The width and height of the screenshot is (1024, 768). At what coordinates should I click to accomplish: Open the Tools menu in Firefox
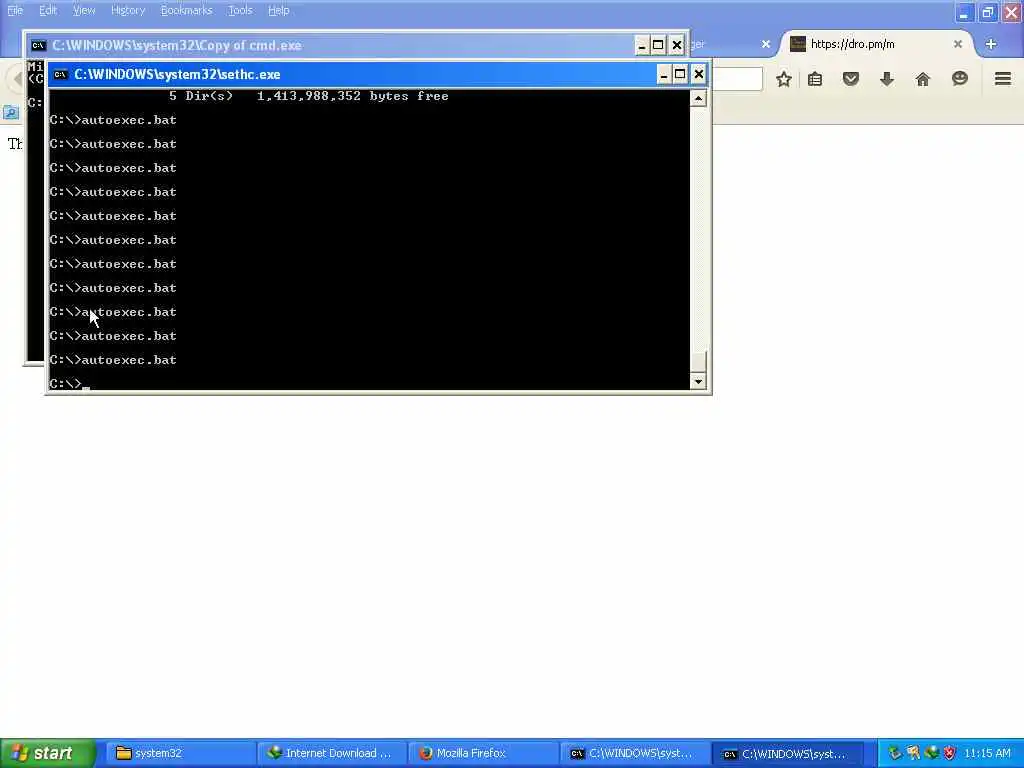point(240,10)
